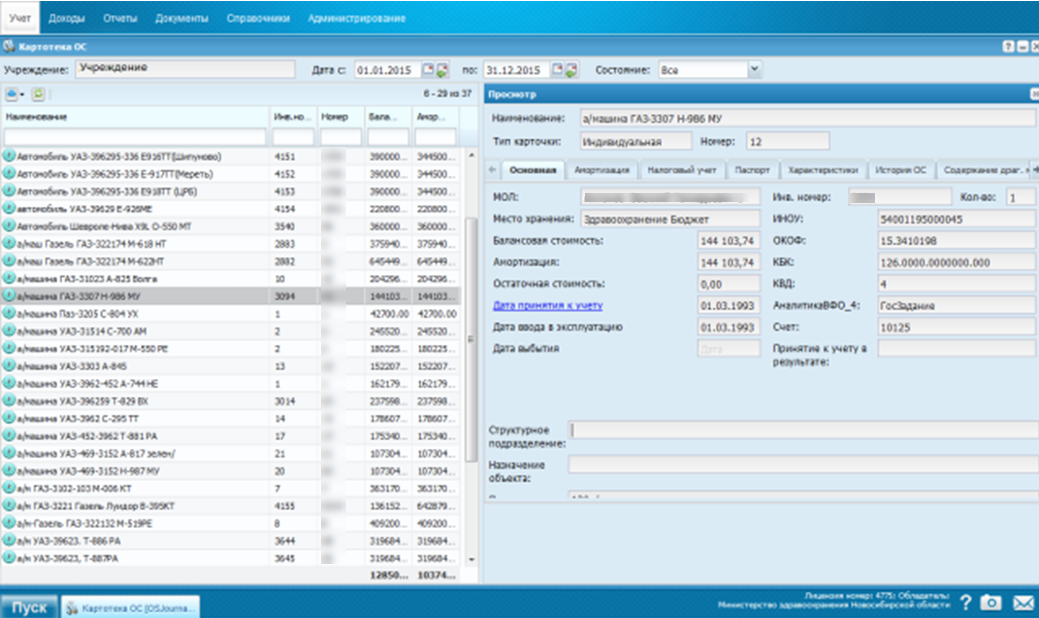Click the blue actions icon in the list toolbar

click(x=14, y=94)
